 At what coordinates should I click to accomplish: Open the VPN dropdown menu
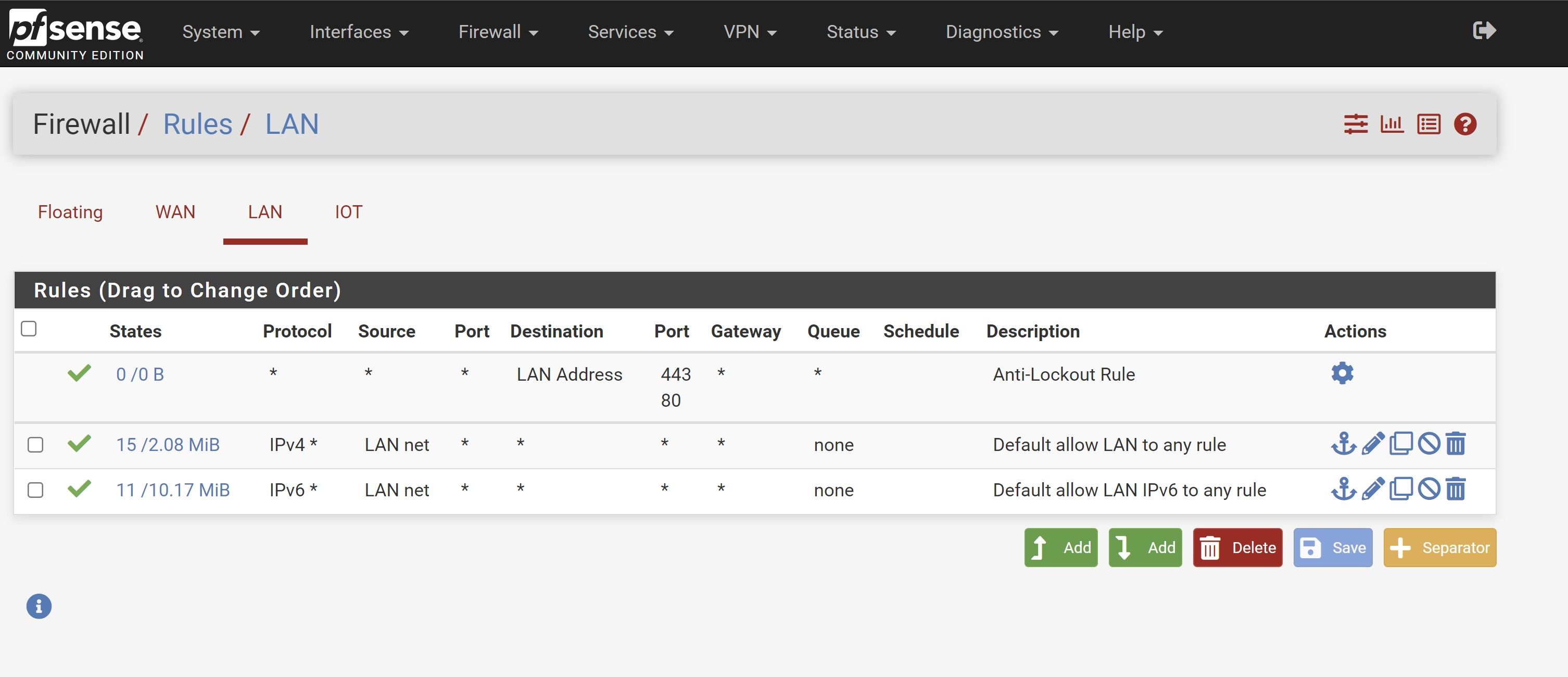[x=750, y=32]
